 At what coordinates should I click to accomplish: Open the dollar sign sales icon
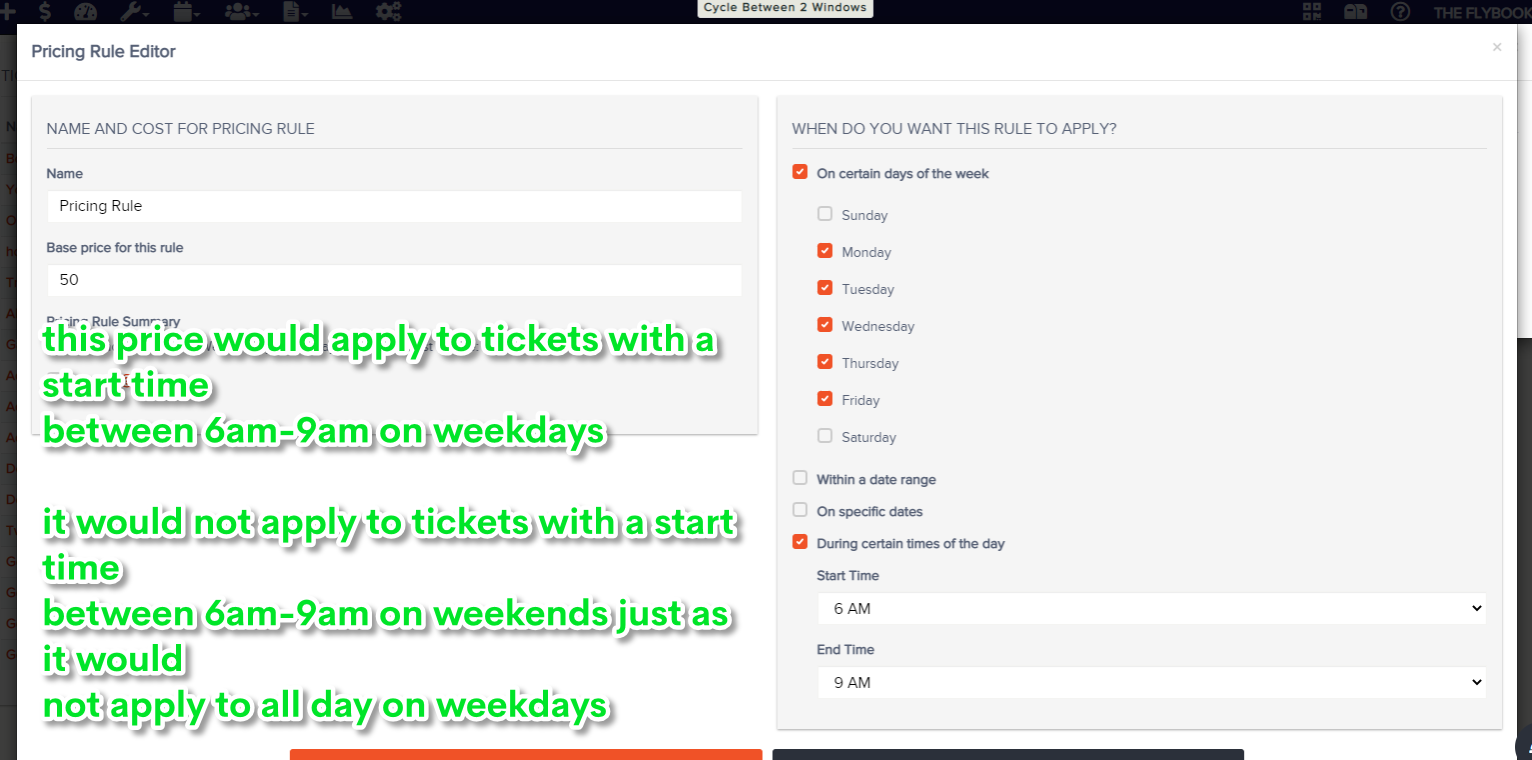[x=46, y=11]
